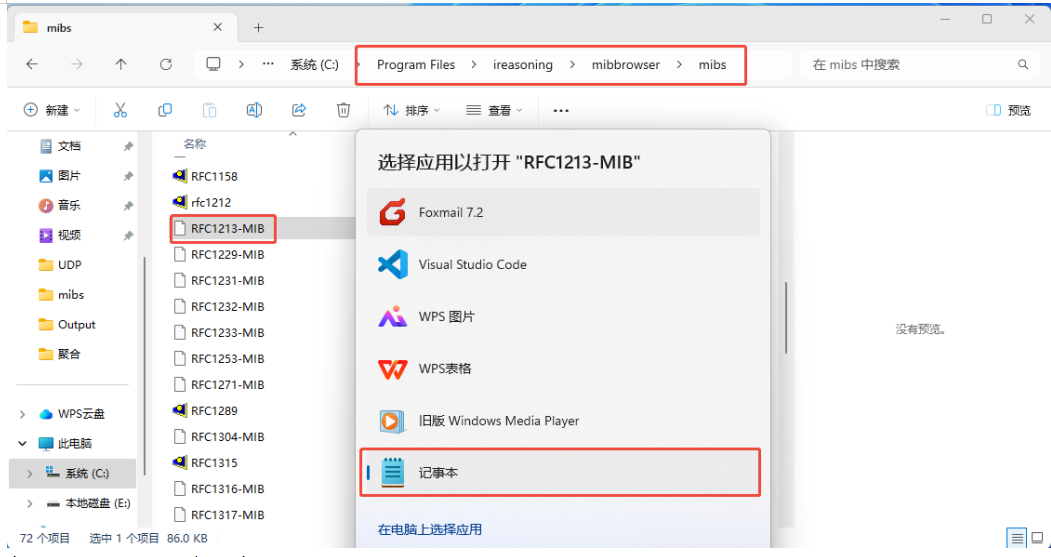Switch to large icons view in status bar

click(1036, 538)
